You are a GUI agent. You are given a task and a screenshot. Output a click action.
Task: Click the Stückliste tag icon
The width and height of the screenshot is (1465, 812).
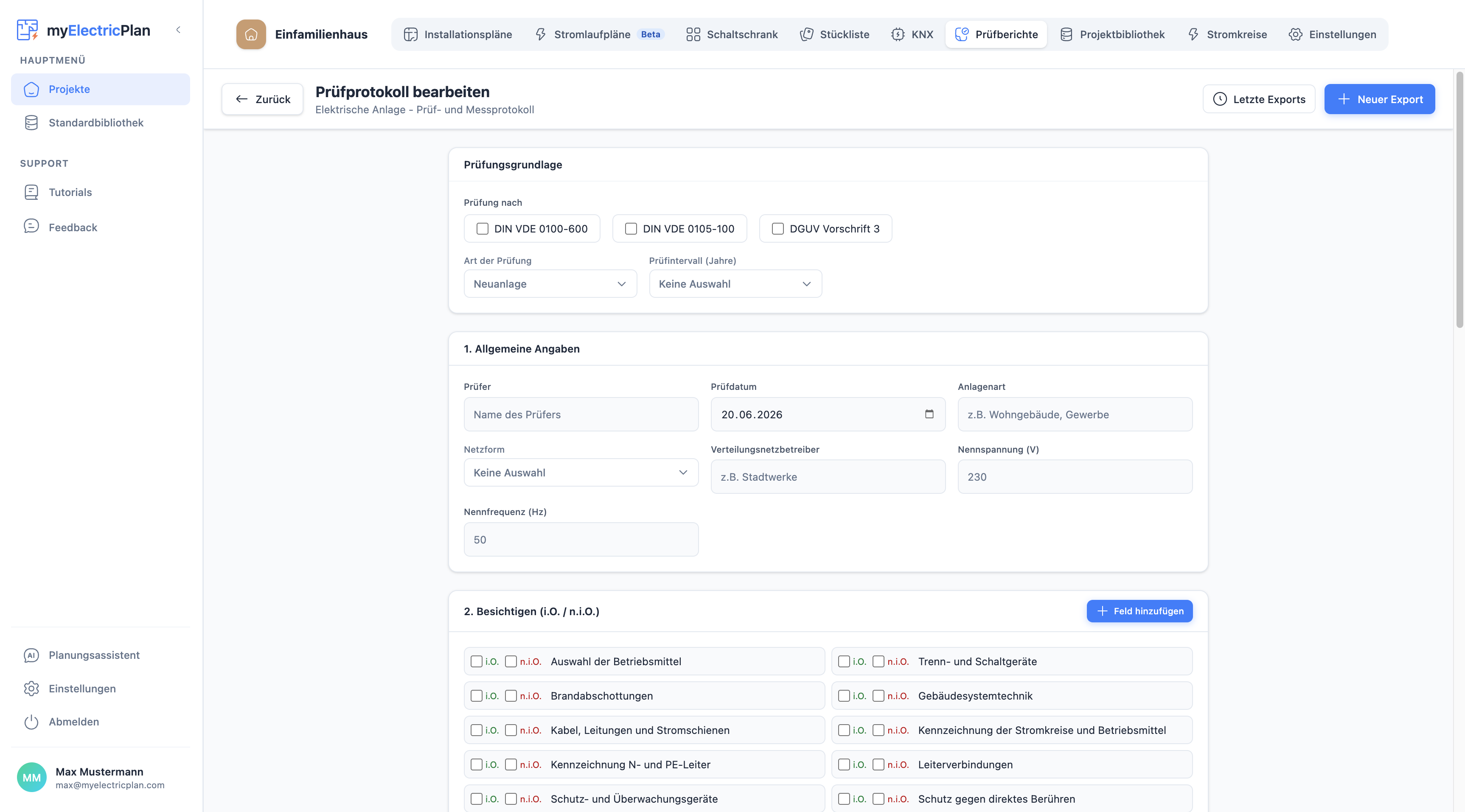tap(806, 35)
